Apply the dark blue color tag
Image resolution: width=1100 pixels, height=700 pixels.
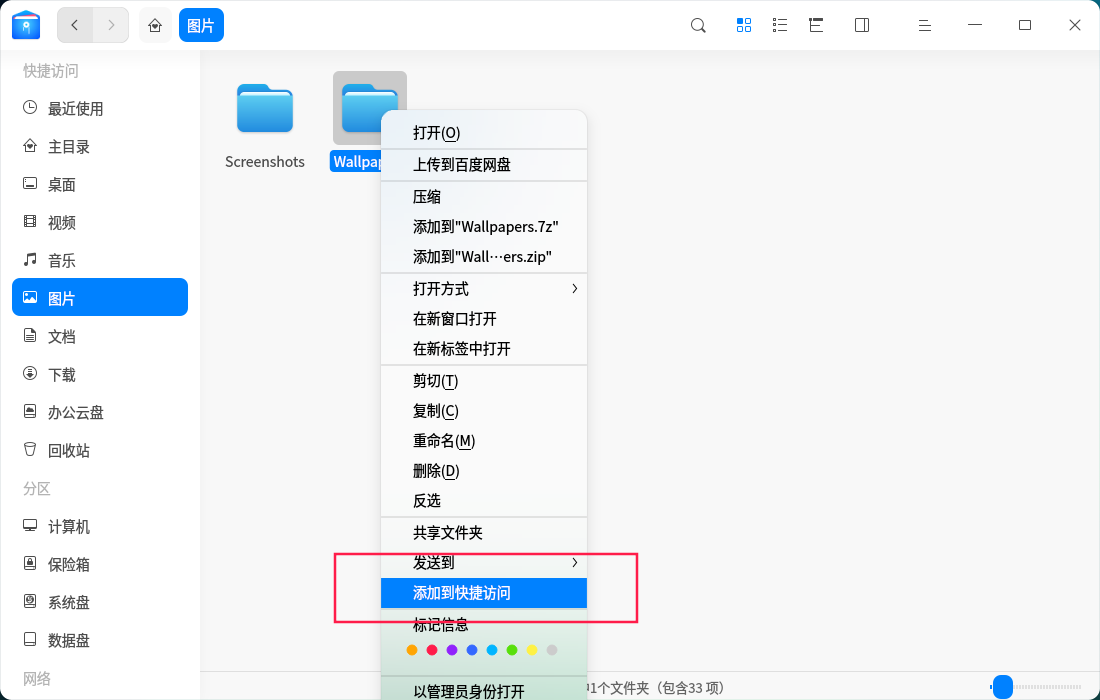(x=472, y=650)
